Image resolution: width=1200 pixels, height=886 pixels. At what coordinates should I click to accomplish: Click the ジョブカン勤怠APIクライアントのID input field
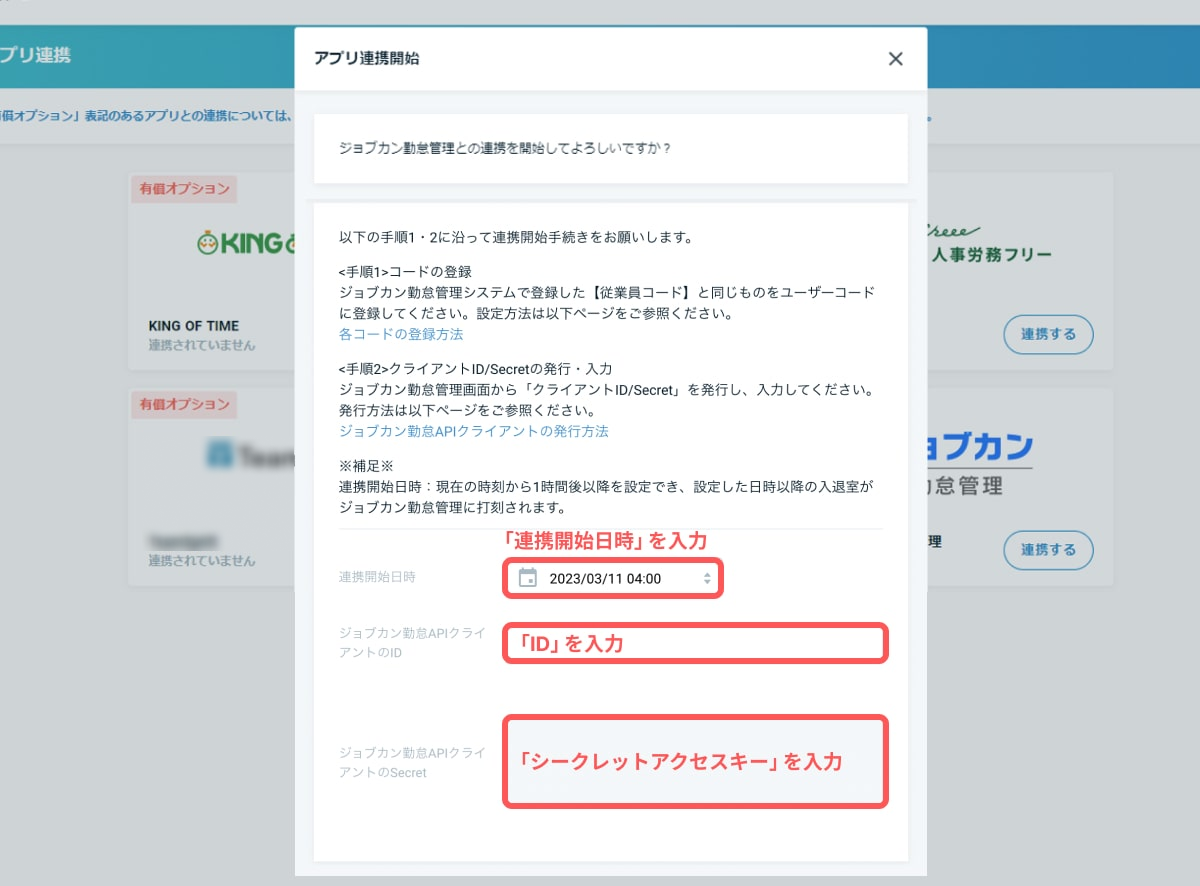(x=694, y=643)
